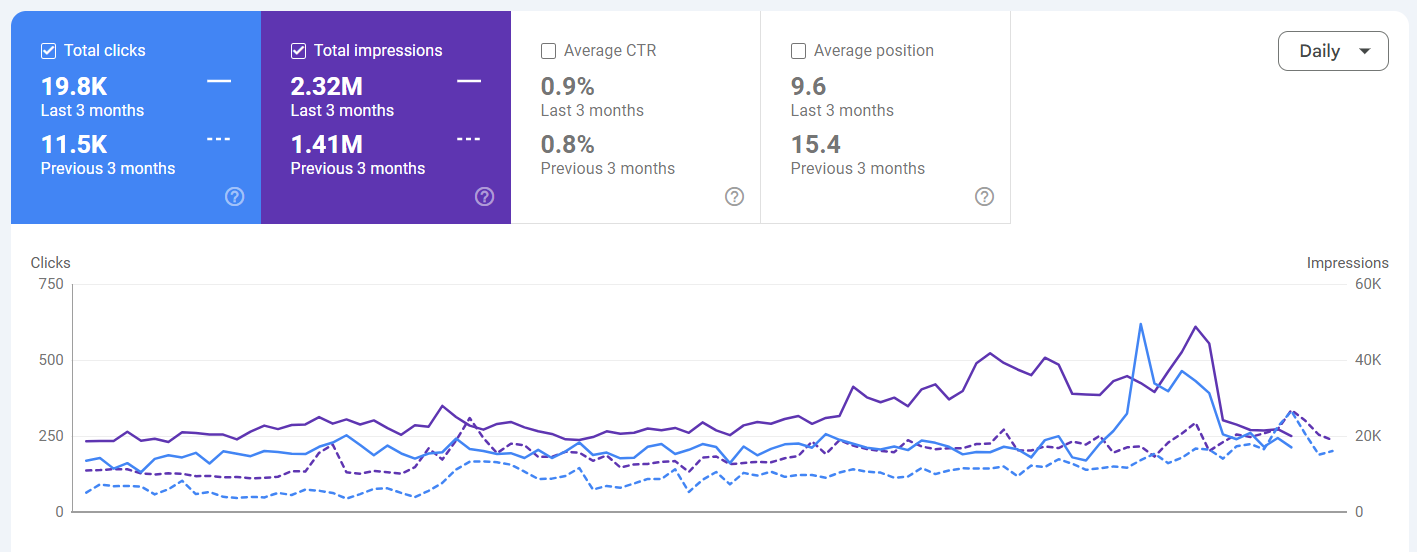Click solid line legend on Total impressions card
Screen dimensions: 1417x552
click(x=468, y=81)
